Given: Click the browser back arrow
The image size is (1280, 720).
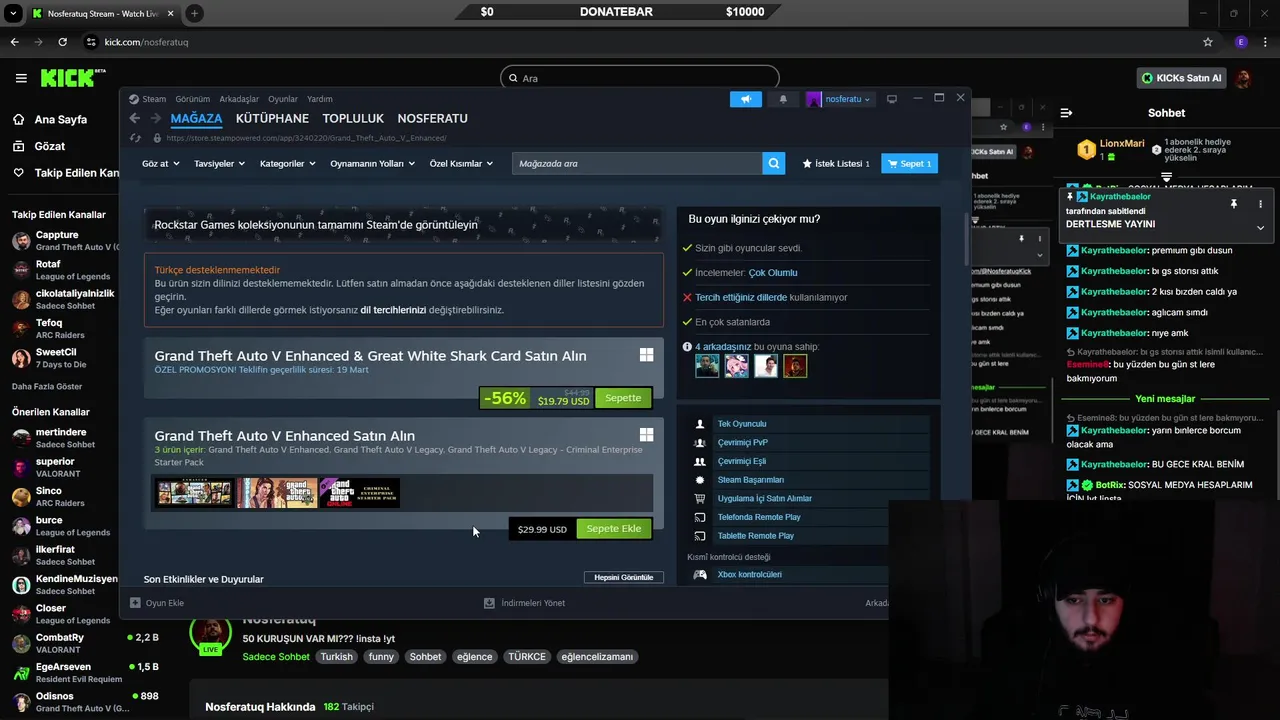Looking at the screenshot, I should (14, 42).
